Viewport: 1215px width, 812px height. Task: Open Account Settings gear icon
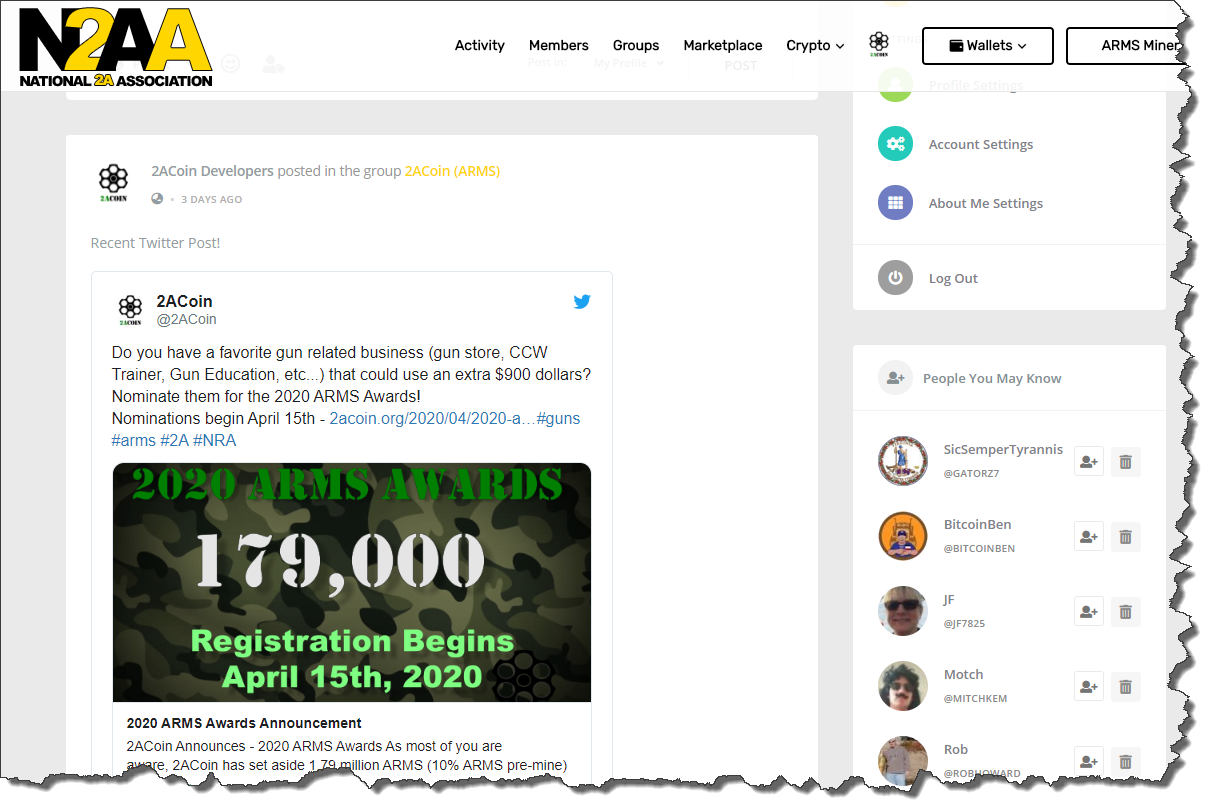tap(895, 144)
